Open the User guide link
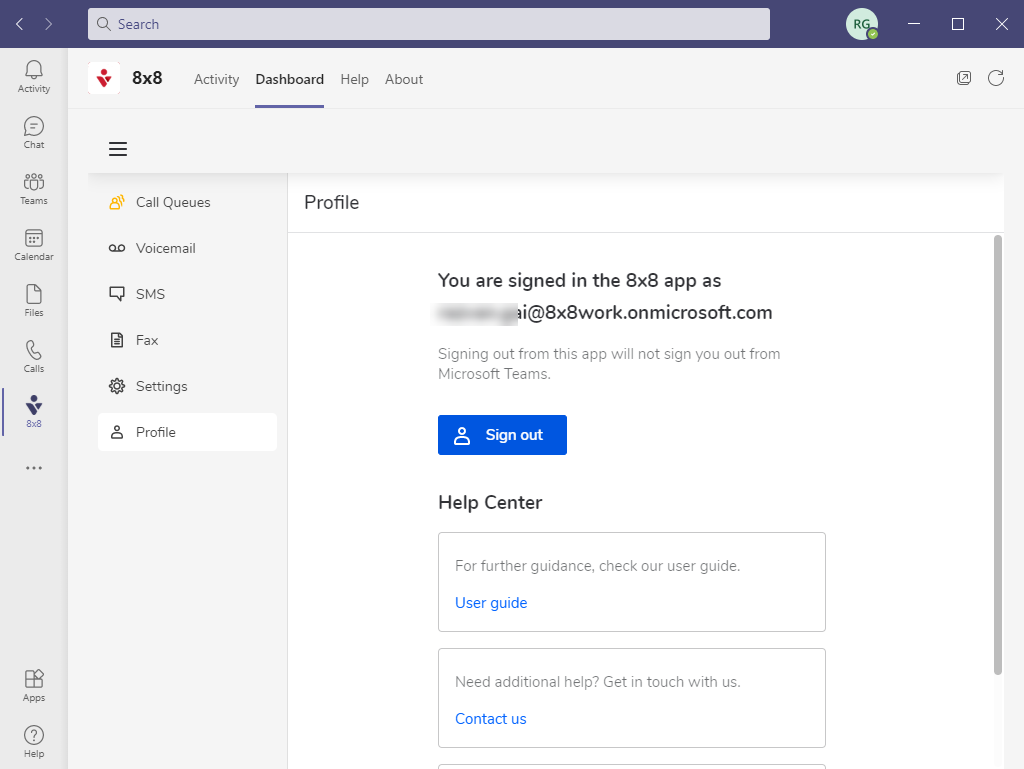 [x=491, y=603]
